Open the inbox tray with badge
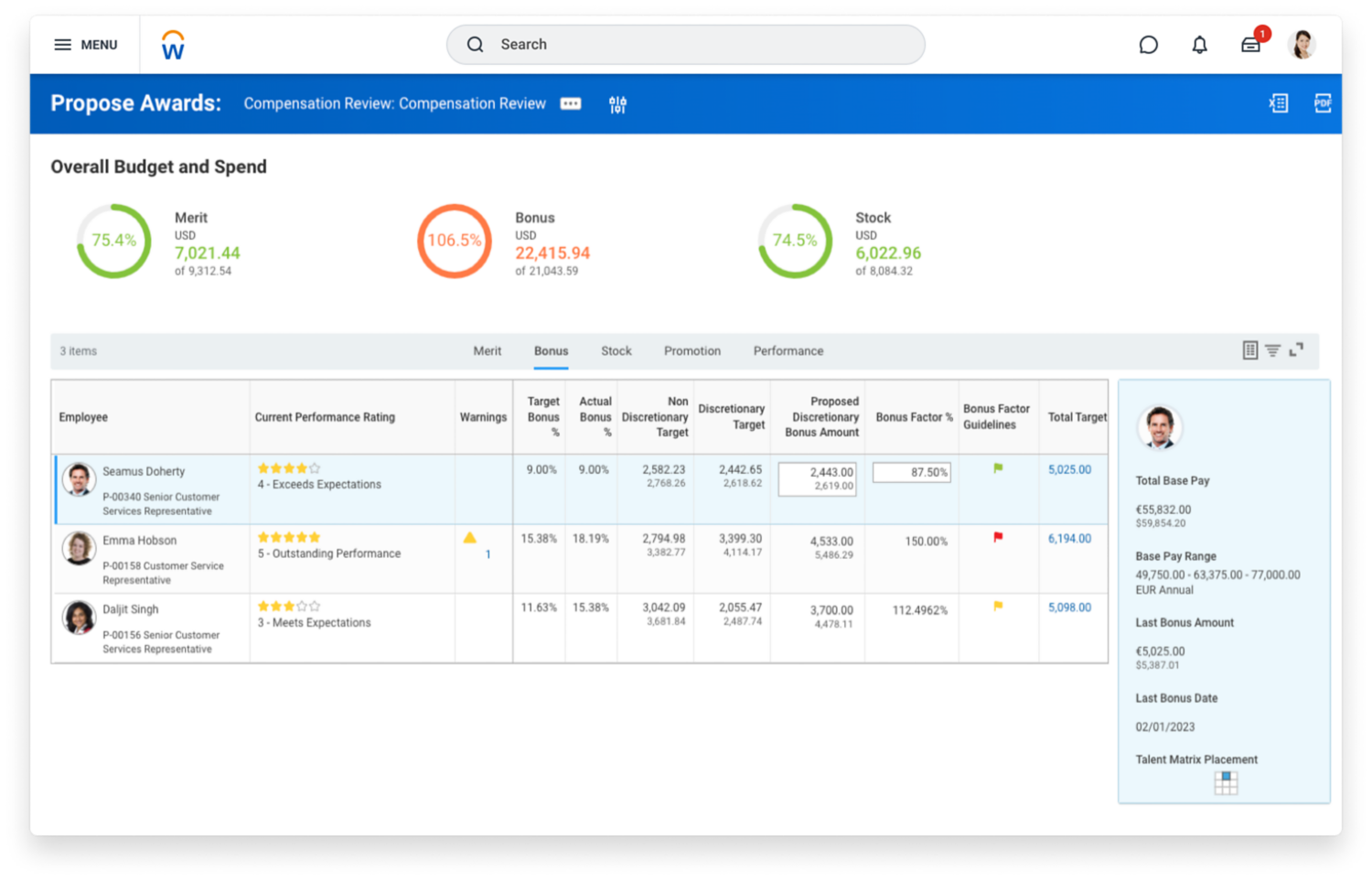The height and width of the screenshot is (881, 1372). (x=1250, y=45)
